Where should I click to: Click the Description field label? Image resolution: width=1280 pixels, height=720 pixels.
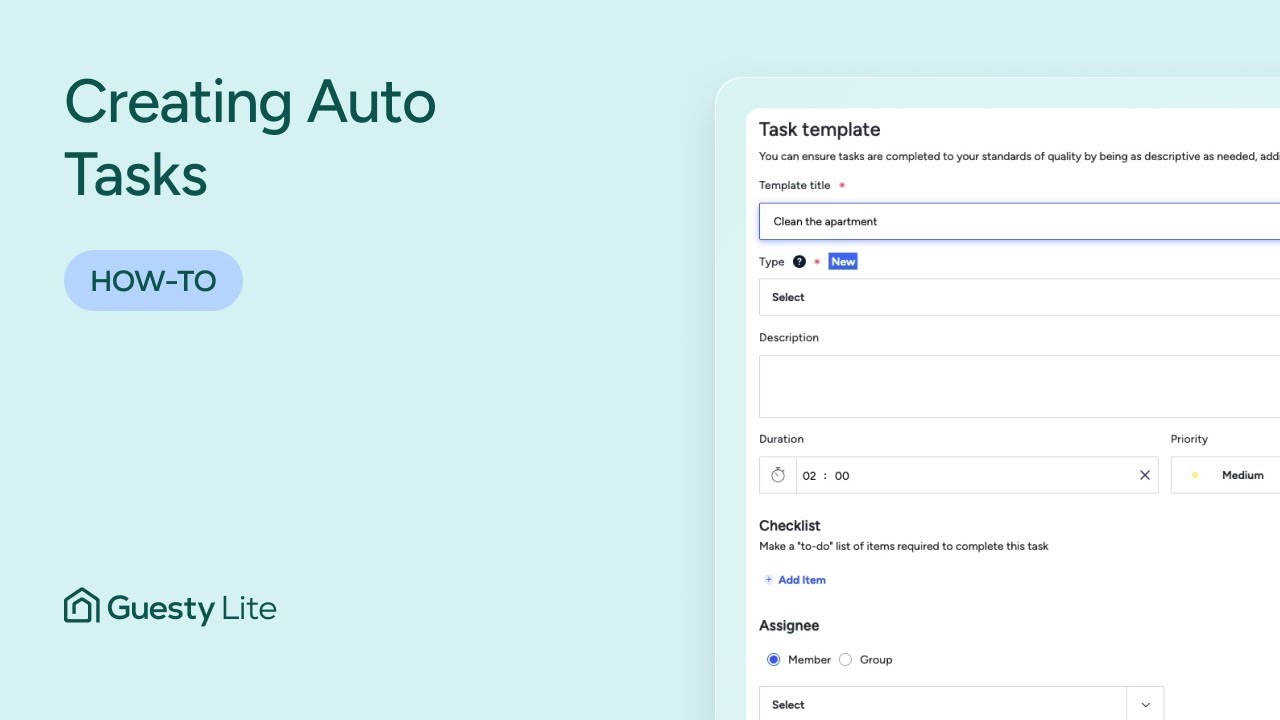click(x=789, y=338)
